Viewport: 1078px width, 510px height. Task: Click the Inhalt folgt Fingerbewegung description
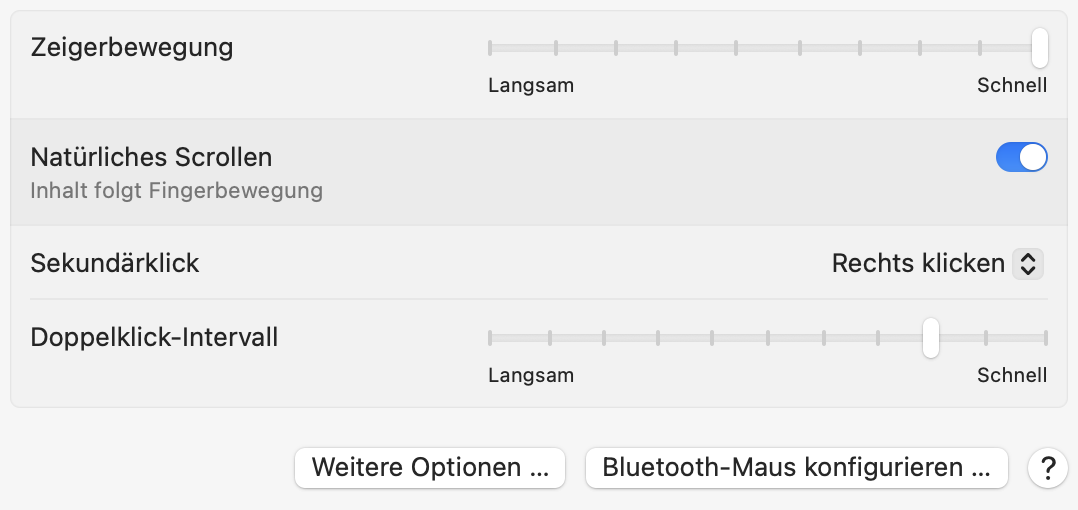pyautogui.click(x=176, y=190)
